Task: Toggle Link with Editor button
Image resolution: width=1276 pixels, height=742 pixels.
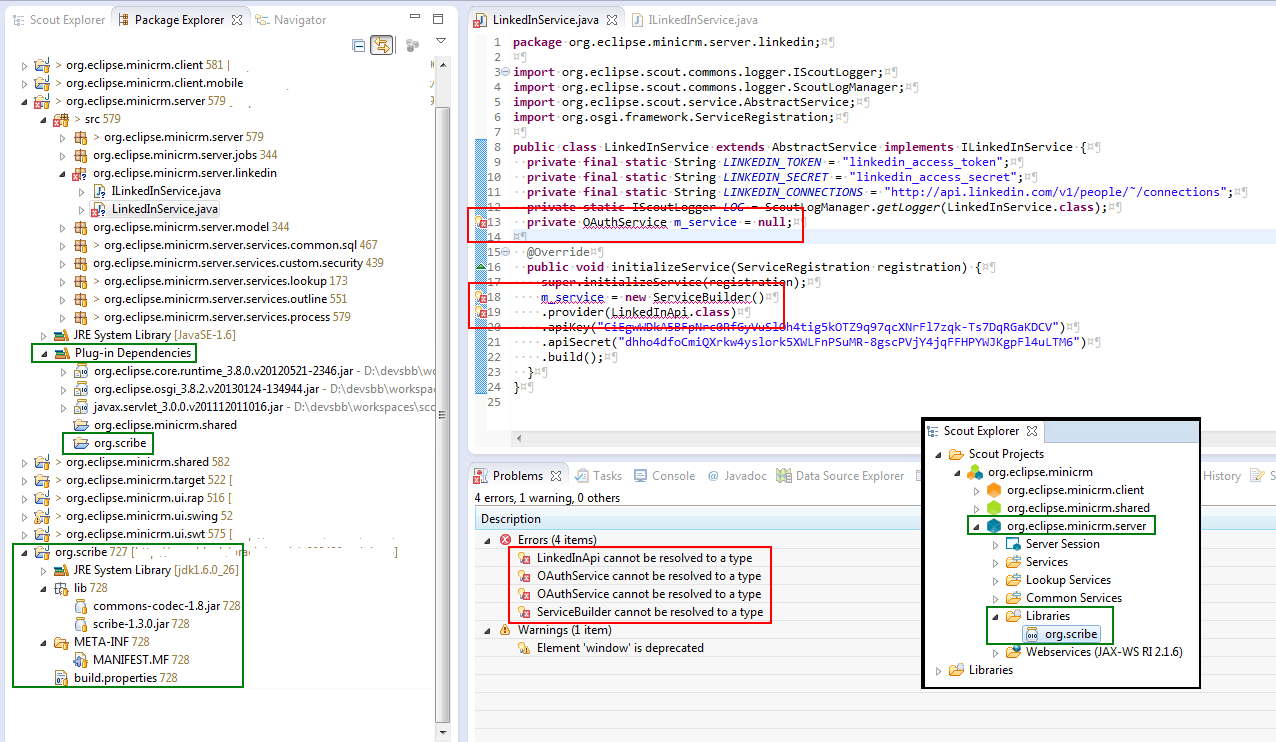Action: pos(381,45)
